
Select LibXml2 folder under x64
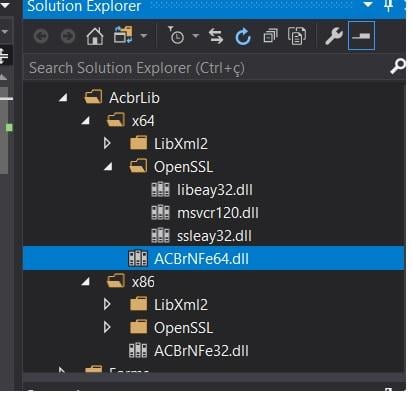[x=181, y=144]
